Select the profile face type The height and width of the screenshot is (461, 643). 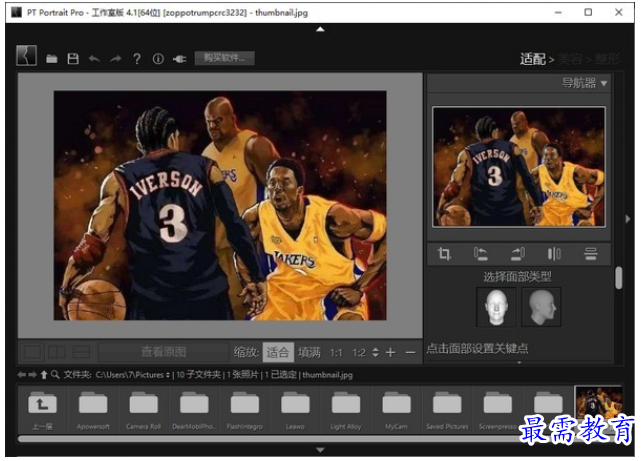click(541, 307)
